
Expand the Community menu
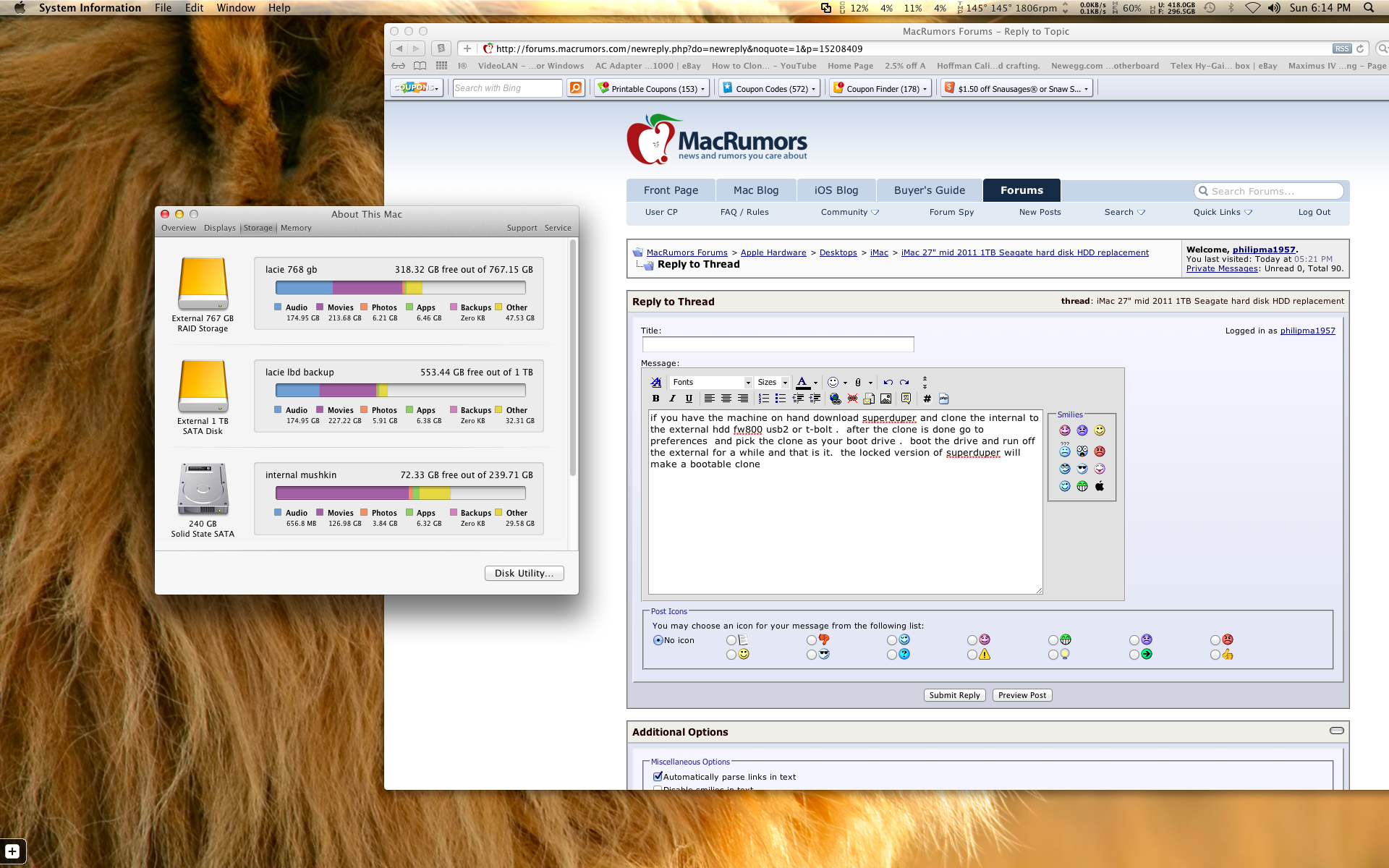(849, 212)
